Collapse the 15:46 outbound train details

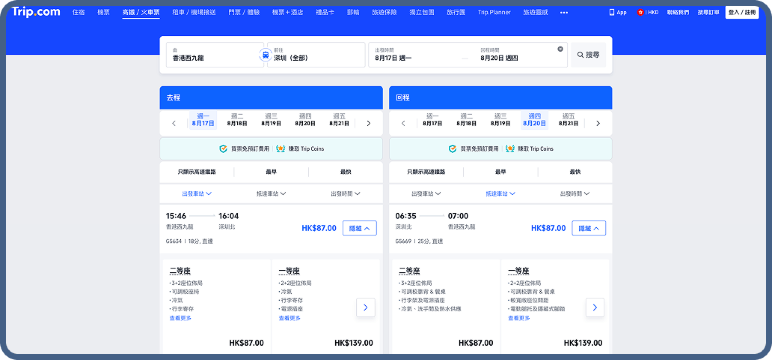pos(359,228)
